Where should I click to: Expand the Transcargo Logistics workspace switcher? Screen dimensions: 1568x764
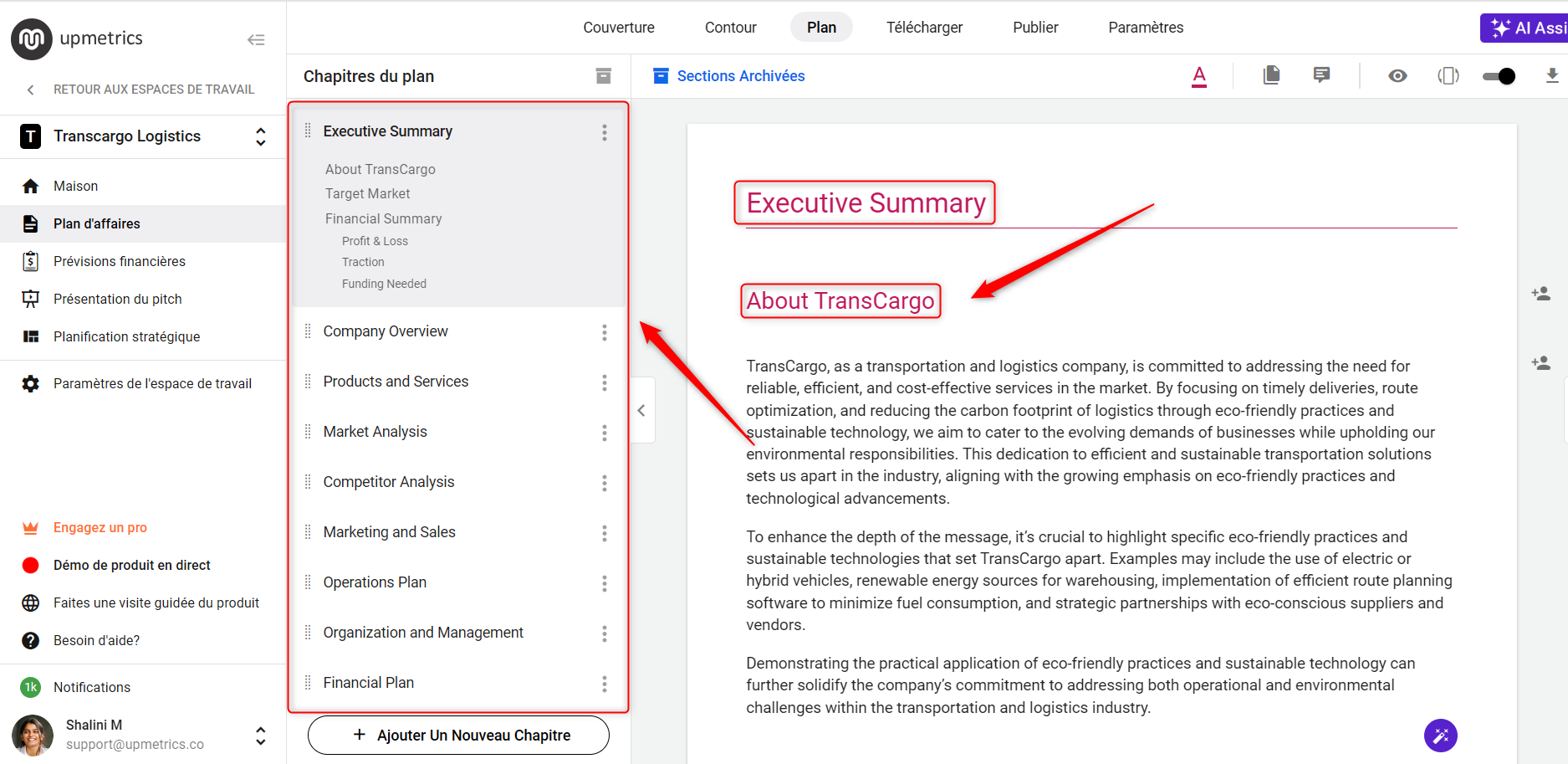260,136
